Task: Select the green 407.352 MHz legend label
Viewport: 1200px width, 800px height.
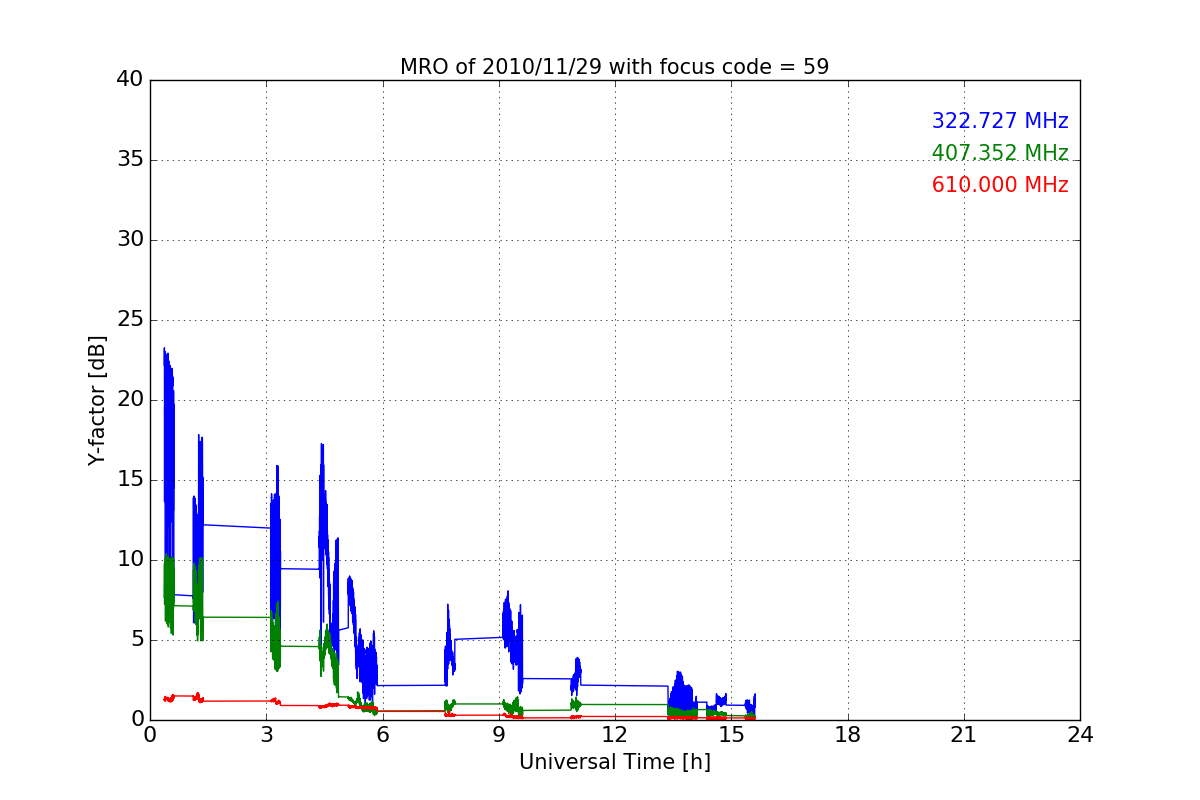Action: (x=1000, y=153)
